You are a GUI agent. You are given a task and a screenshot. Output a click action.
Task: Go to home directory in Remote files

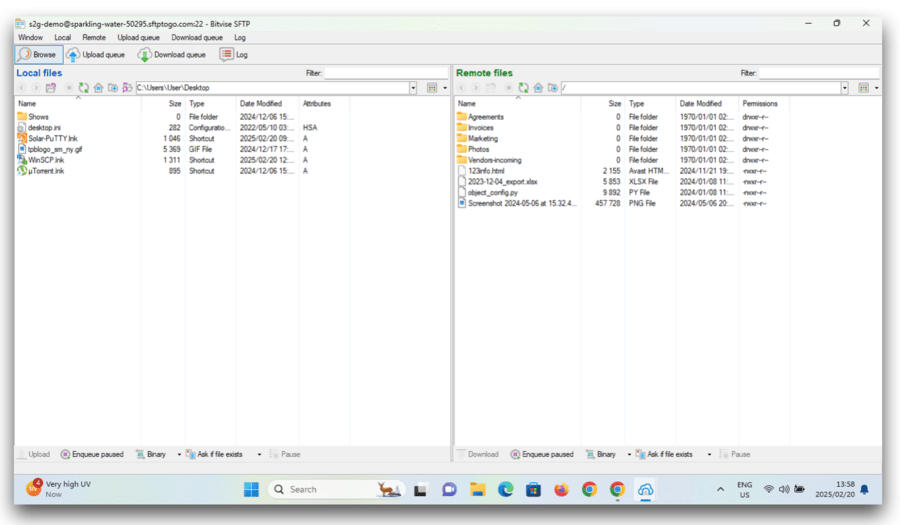tap(538, 88)
